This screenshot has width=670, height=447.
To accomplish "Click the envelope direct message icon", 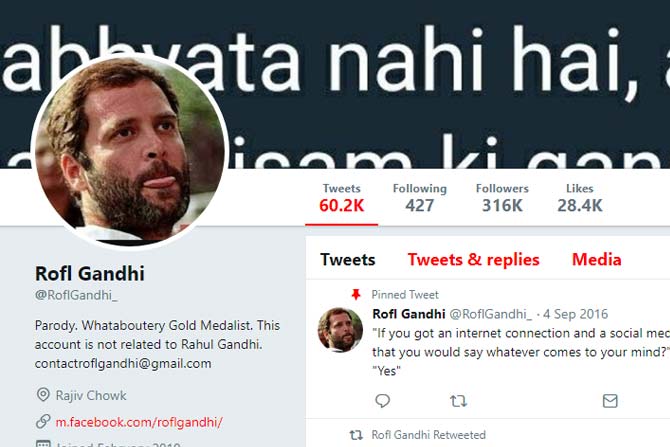I will [x=610, y=401].
